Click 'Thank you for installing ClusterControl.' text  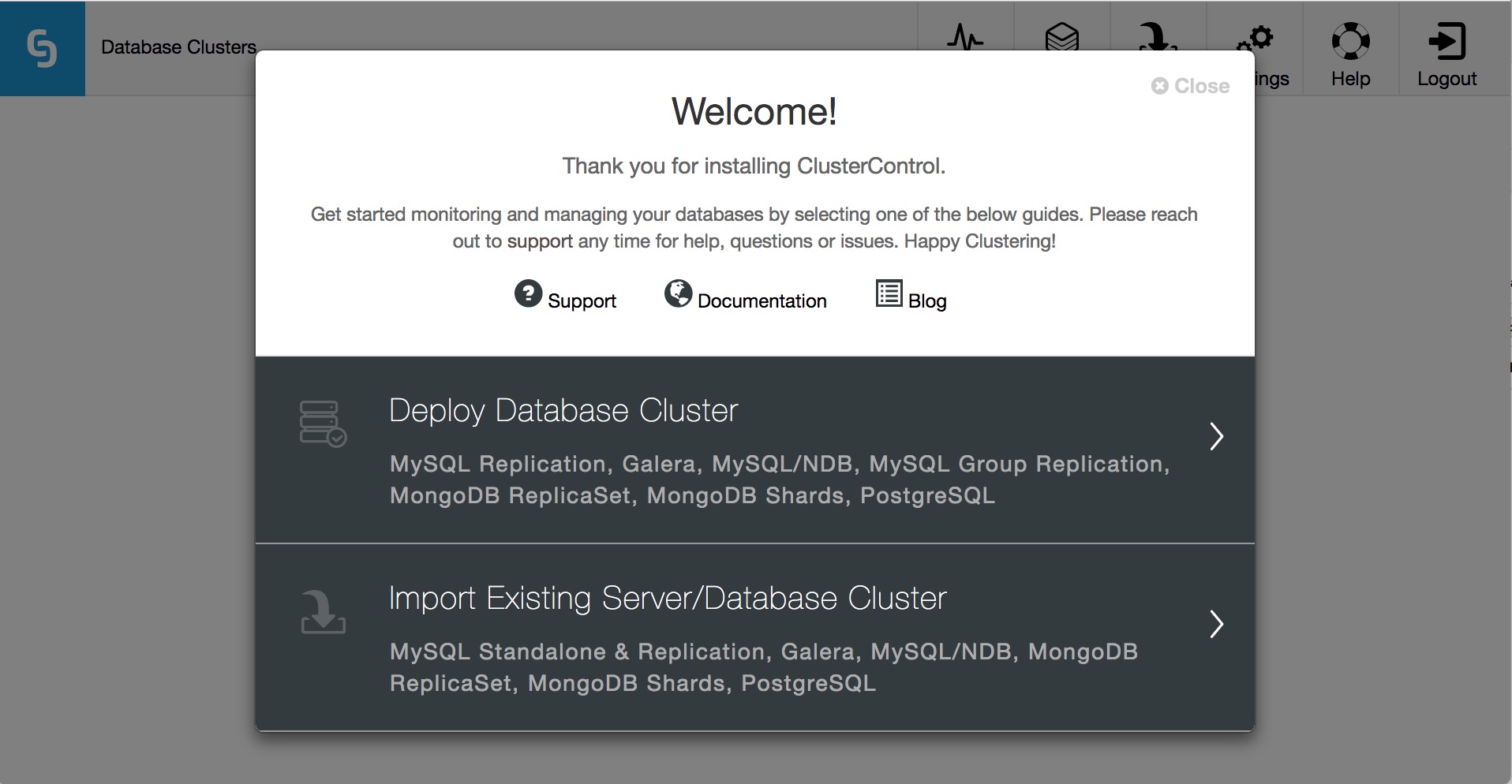754,166
